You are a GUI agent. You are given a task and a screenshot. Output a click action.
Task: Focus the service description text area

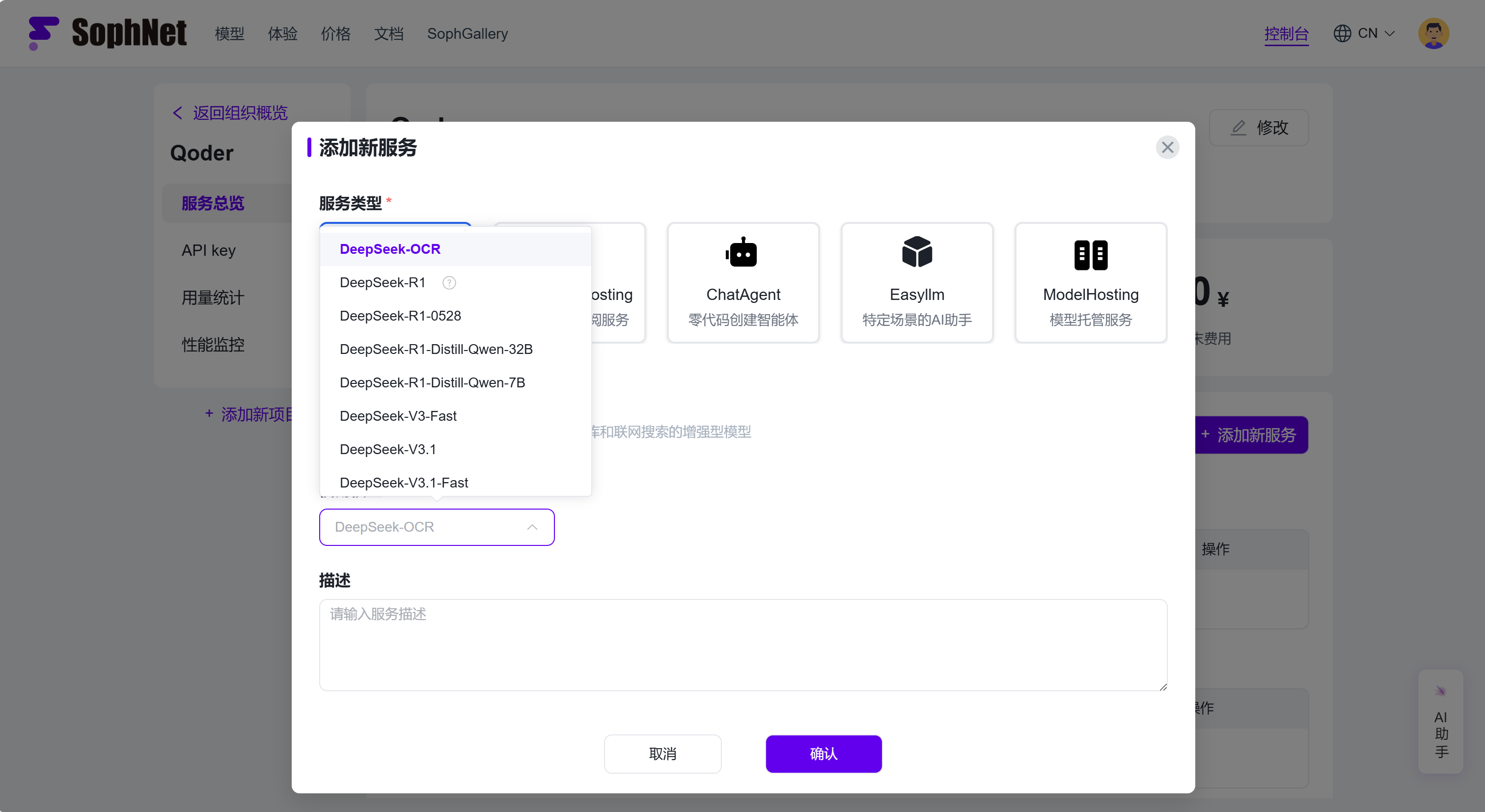[x=742, y=644]
